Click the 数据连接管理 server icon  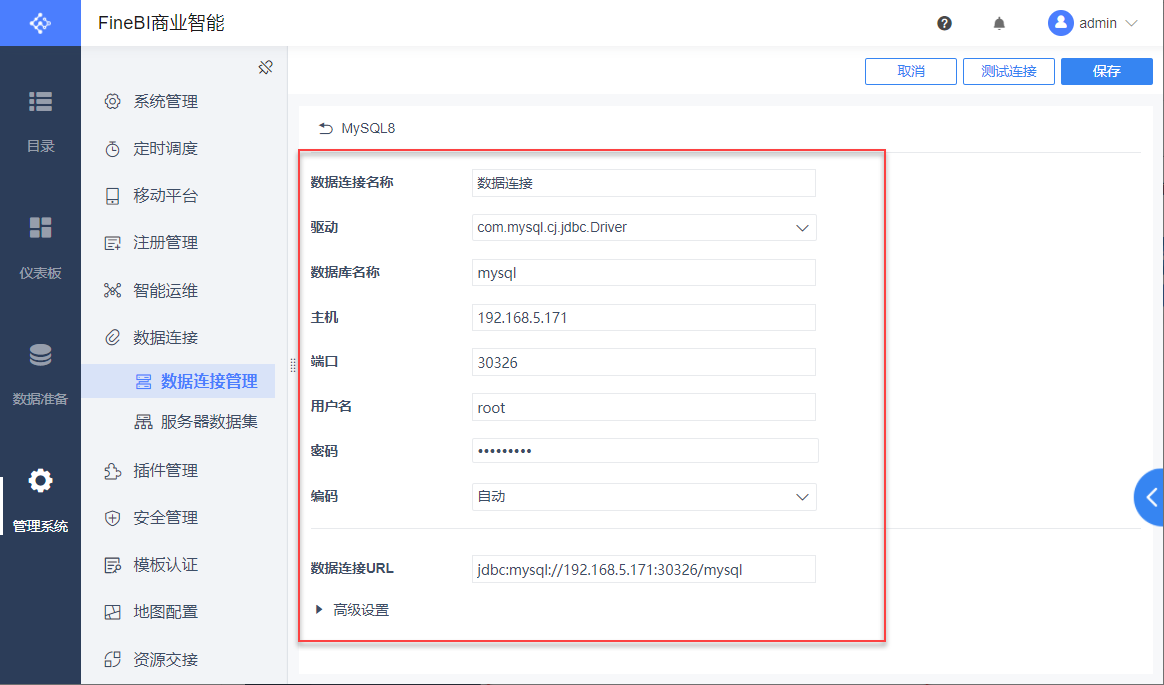pyautogui.click(x=143, y=381)
